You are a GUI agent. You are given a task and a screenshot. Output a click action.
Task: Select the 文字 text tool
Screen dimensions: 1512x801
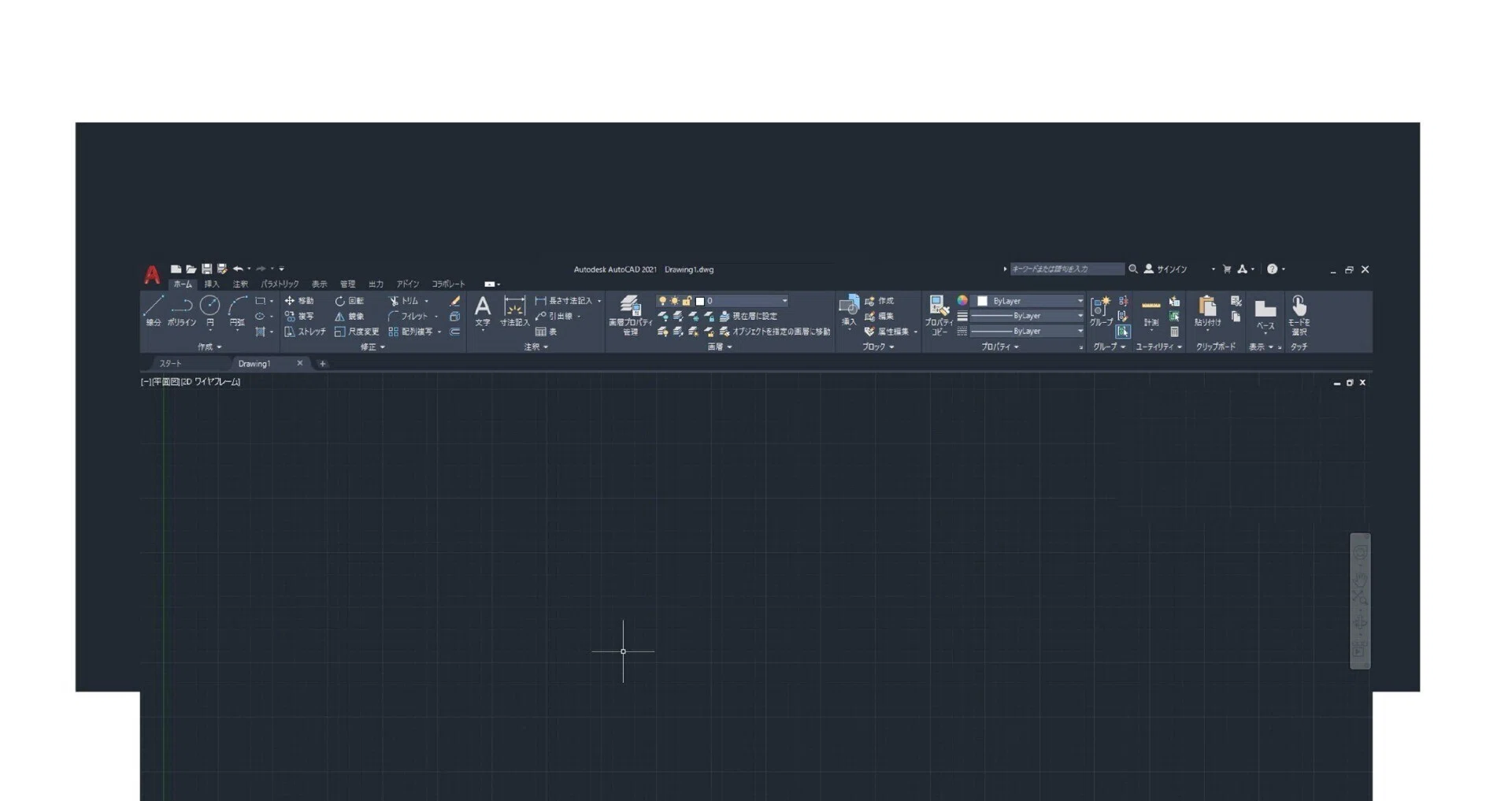(483, 311)
